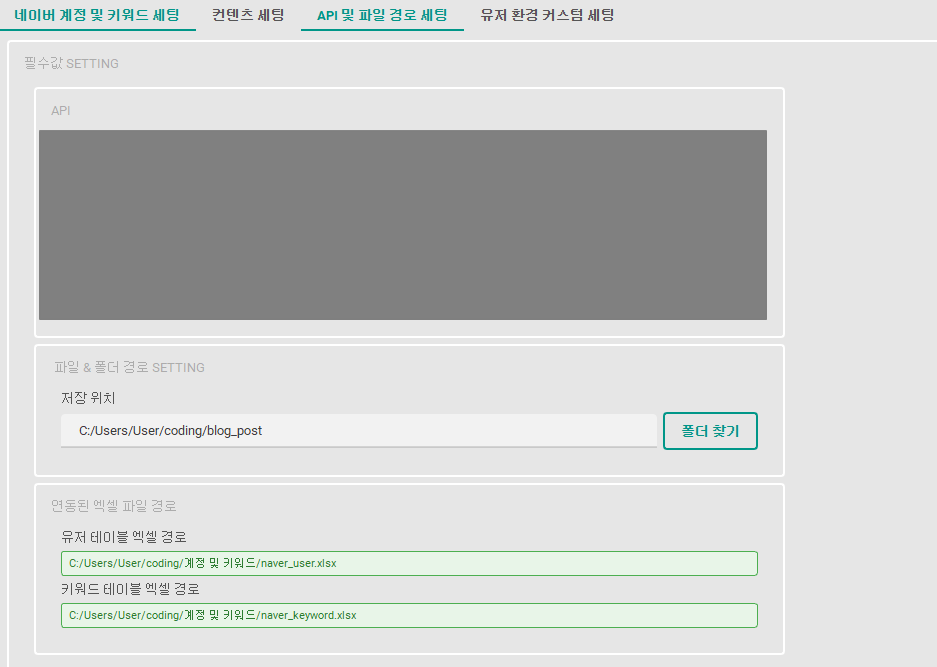The image size is (937, 667).
Task: Click the 파일 & 폴더 경로 SETTING heading
Action: [129, 367]
